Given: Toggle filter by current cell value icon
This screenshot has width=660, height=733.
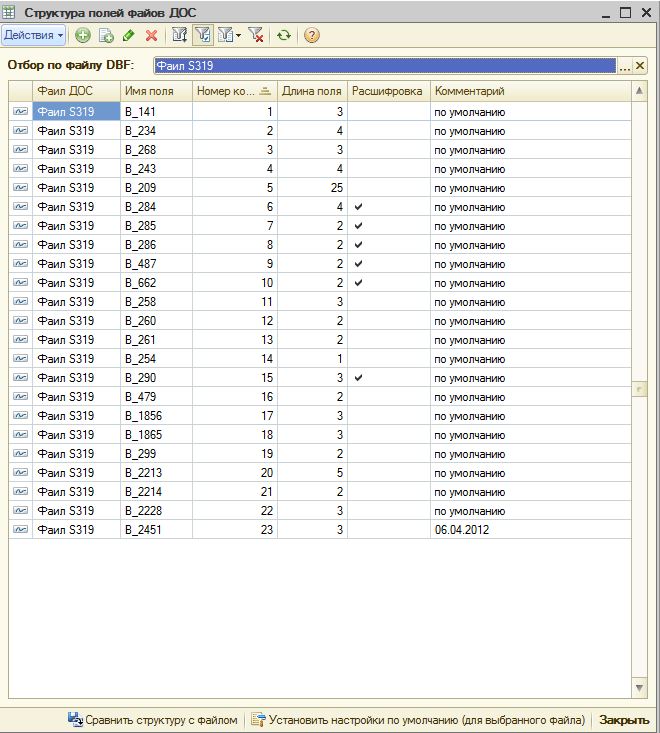Looking at the screenshot, I should coord(203,35).
